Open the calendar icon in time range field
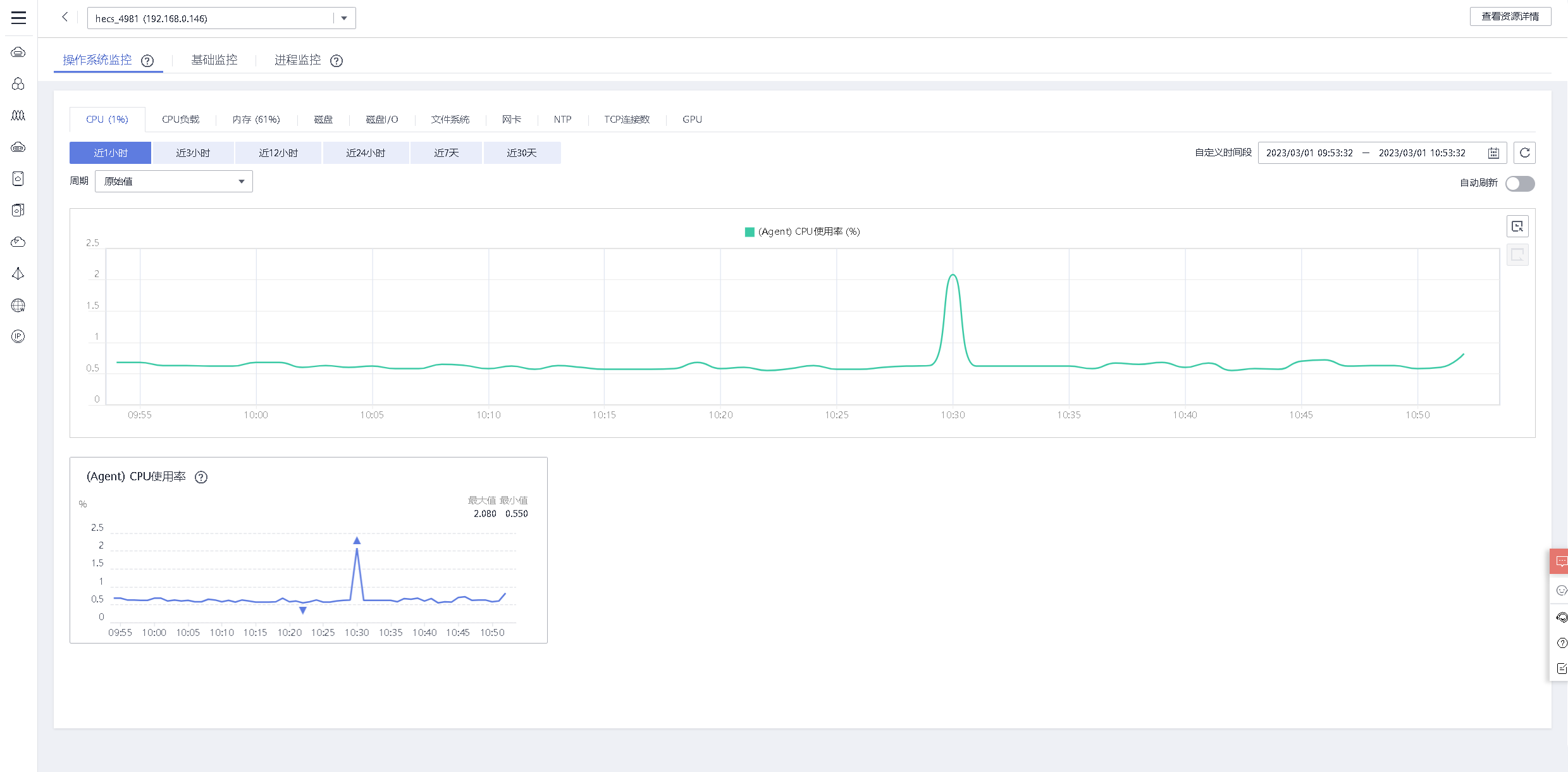The height and width of the screenshot is (772, 1568). (1493, 153)
